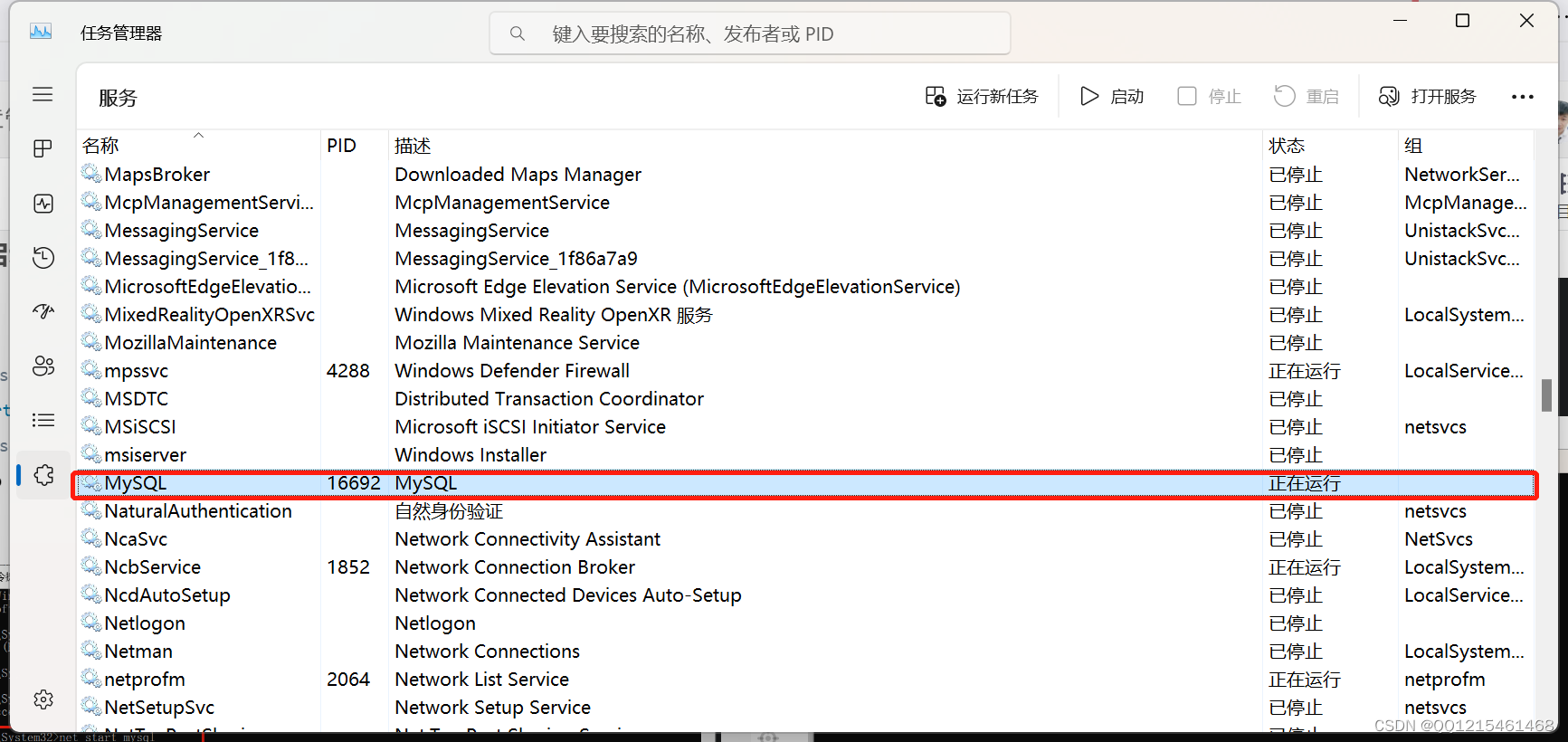Click the gear icon of Netman row

90,650
